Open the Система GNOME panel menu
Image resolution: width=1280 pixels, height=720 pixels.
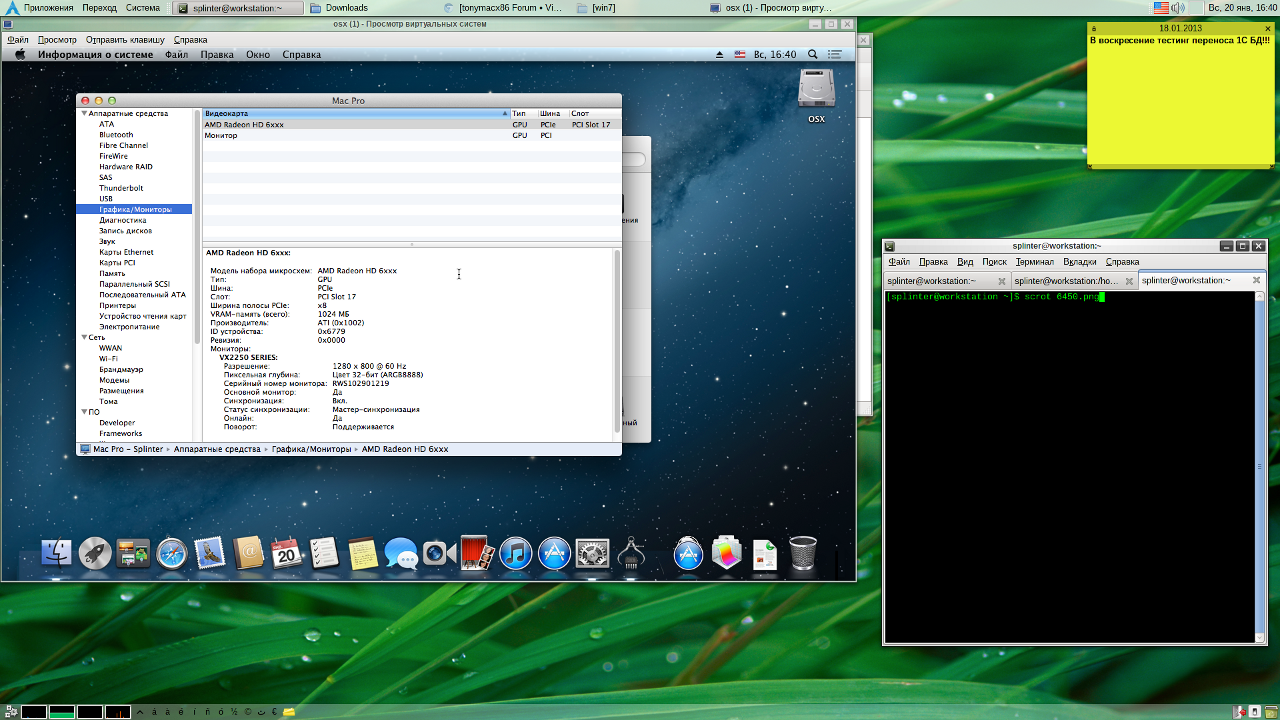pyautogui.click(x=142, y=8)
